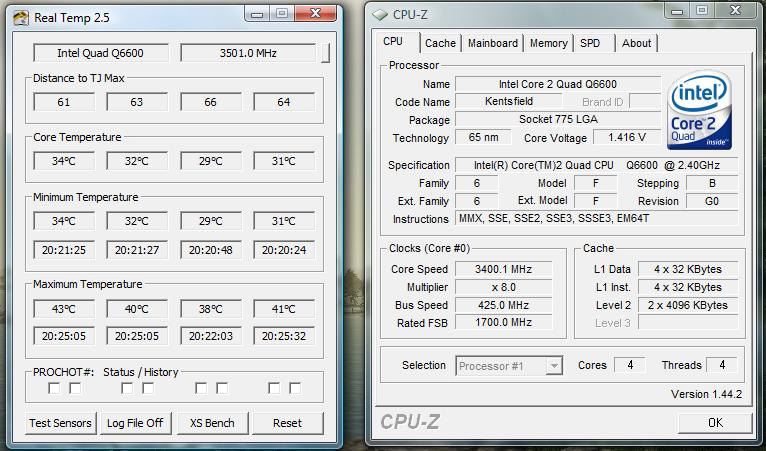Switch to the Cache tab
This screenshot has width=766, height=451.
click(440, 43)
